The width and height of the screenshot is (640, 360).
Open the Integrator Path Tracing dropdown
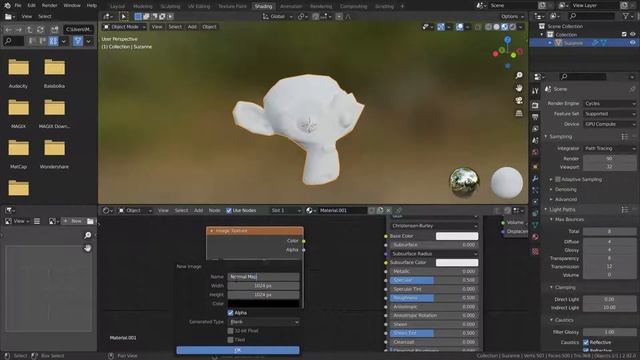(610, 149)
